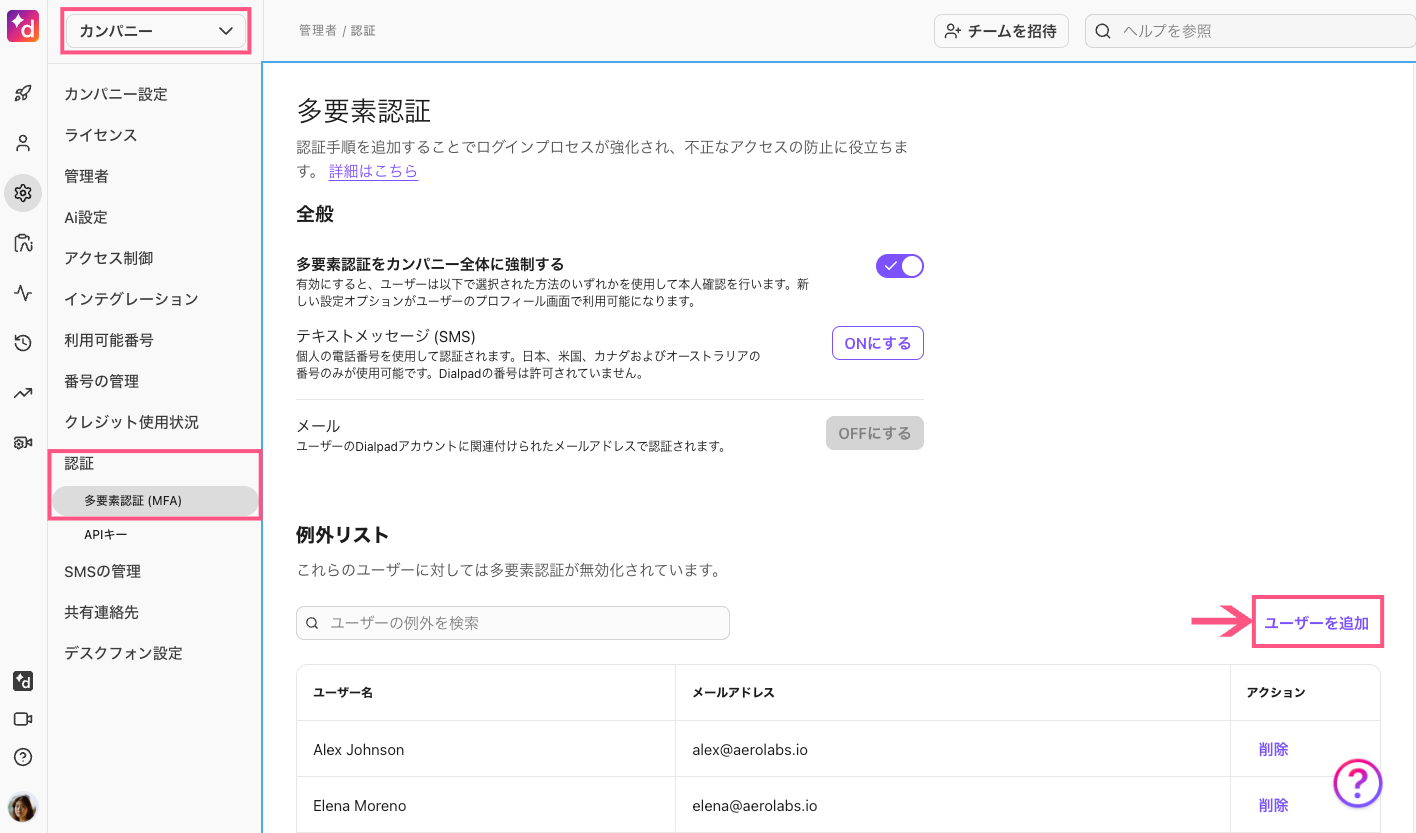Open Ai設定 menu item
Viewport: 1416px width, 833px height.
click(x=86, y=217)
